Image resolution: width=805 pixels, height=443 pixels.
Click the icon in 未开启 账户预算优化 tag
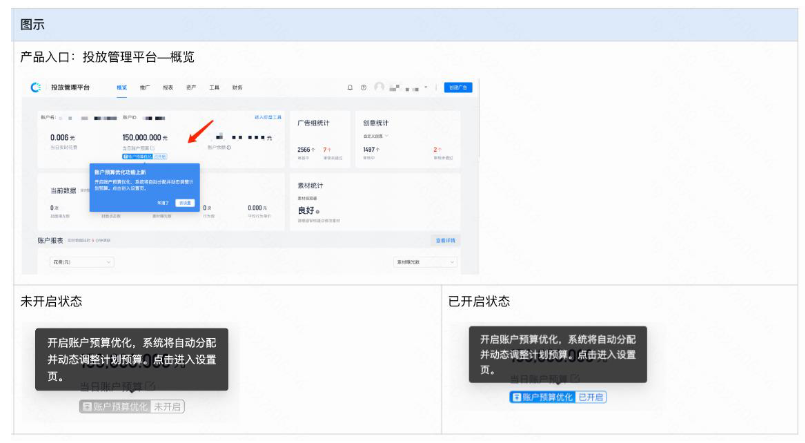[87, 406]
